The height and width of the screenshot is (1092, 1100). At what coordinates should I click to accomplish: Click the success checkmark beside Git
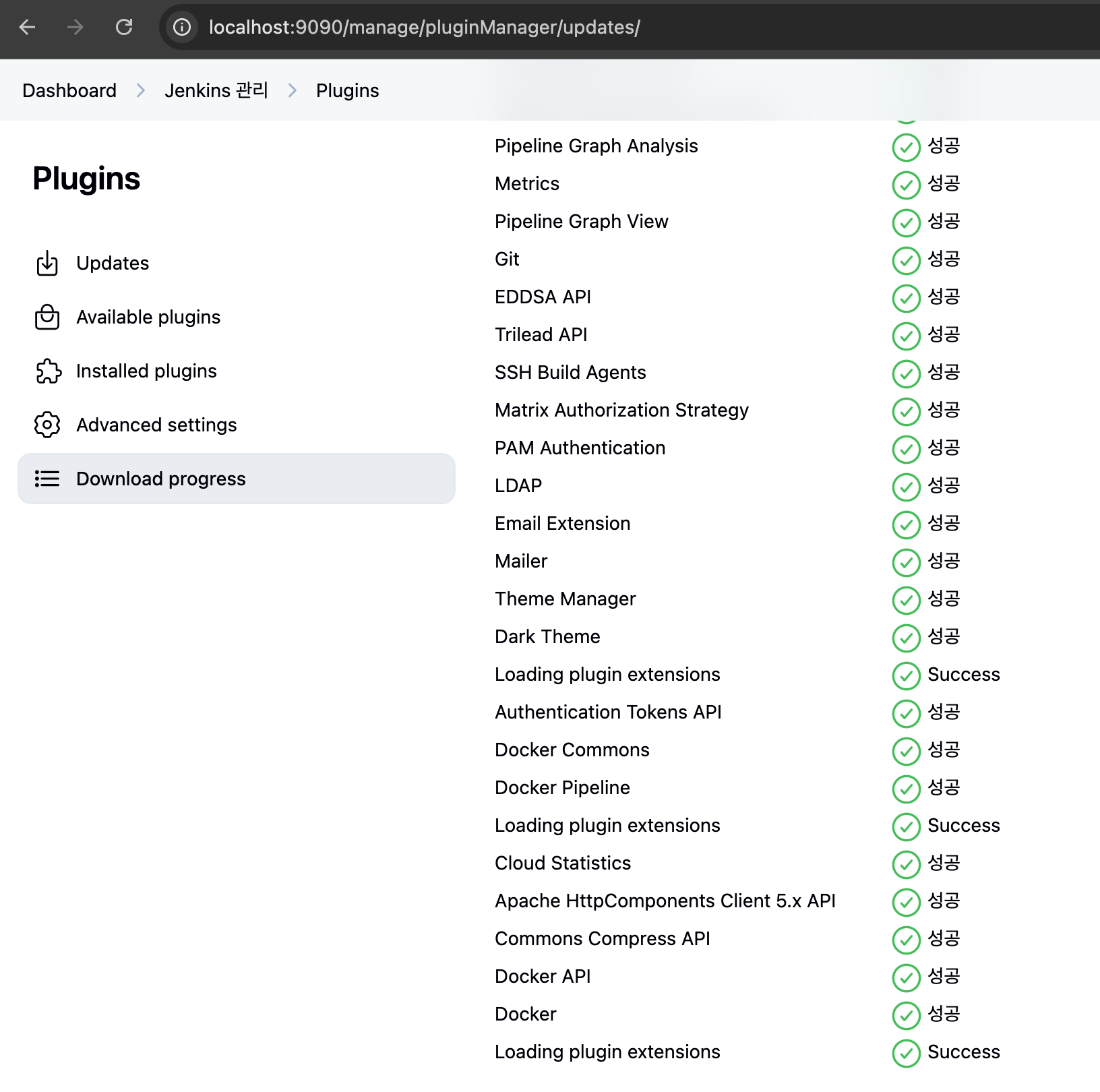(906, 260)
